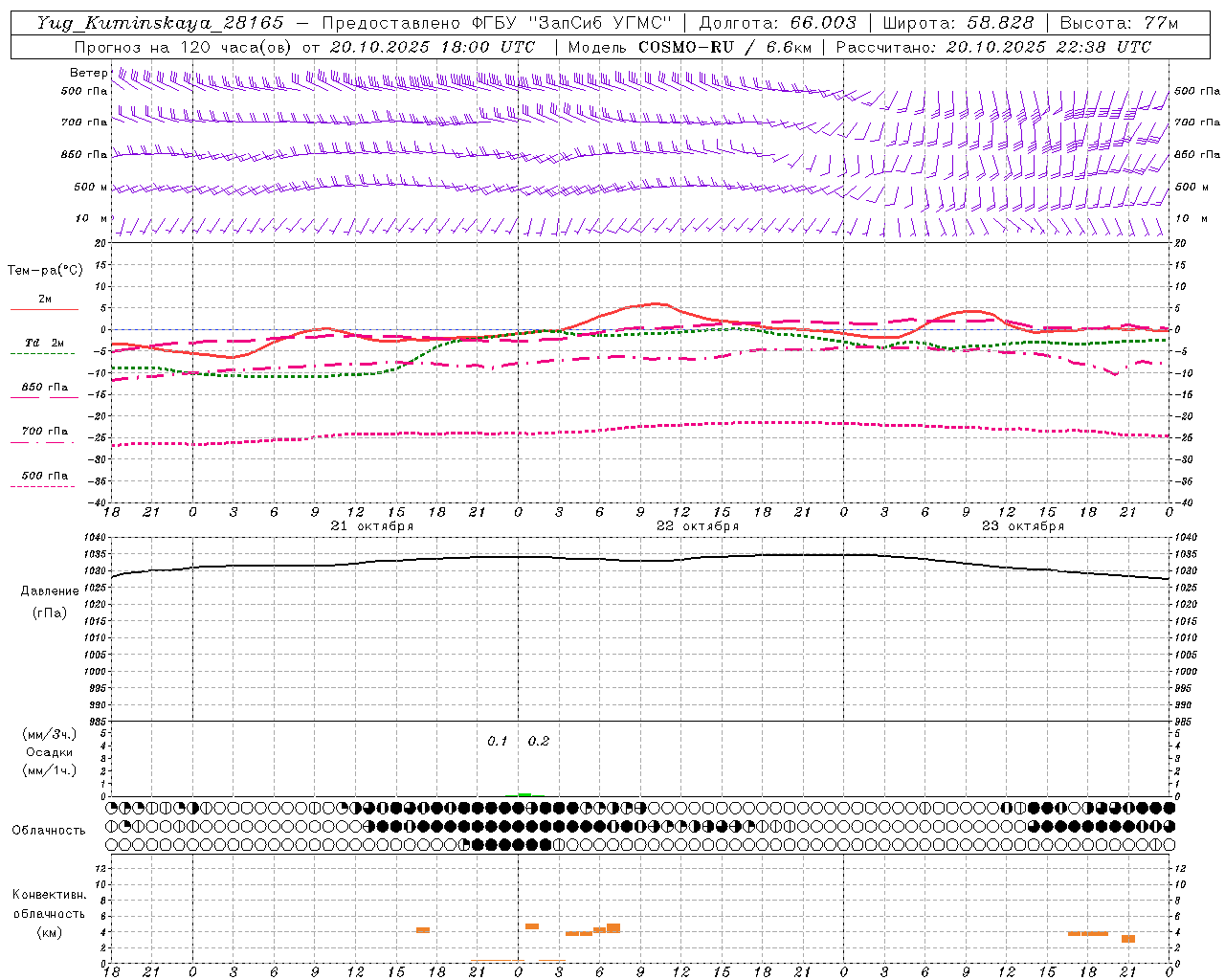The width and height of the screenshot is (1225, 980).
Task: Click the 0.2 precipitation amount value
Action: coord(539,741)
